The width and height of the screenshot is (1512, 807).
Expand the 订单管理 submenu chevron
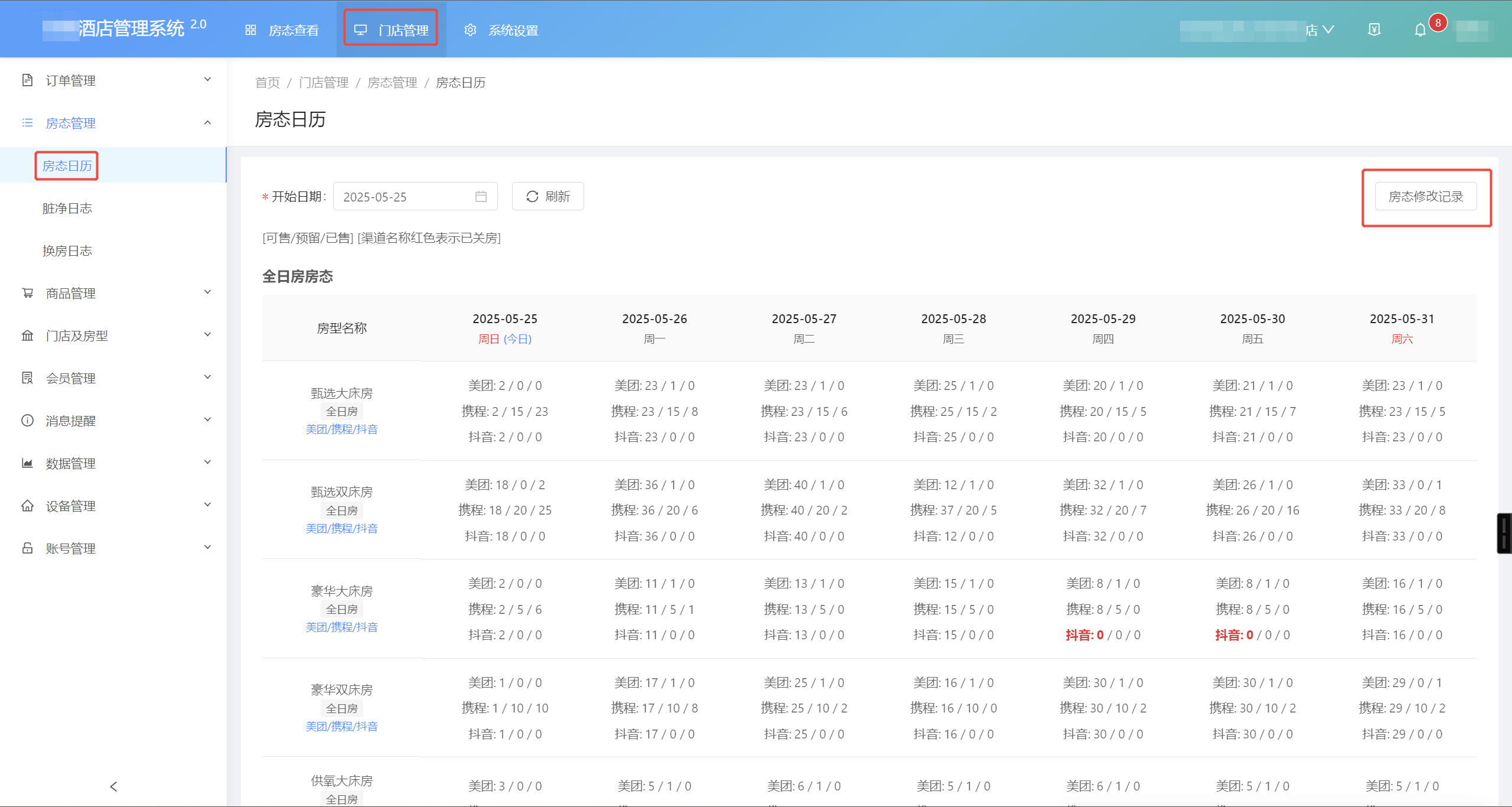click(x=207, y=79)
